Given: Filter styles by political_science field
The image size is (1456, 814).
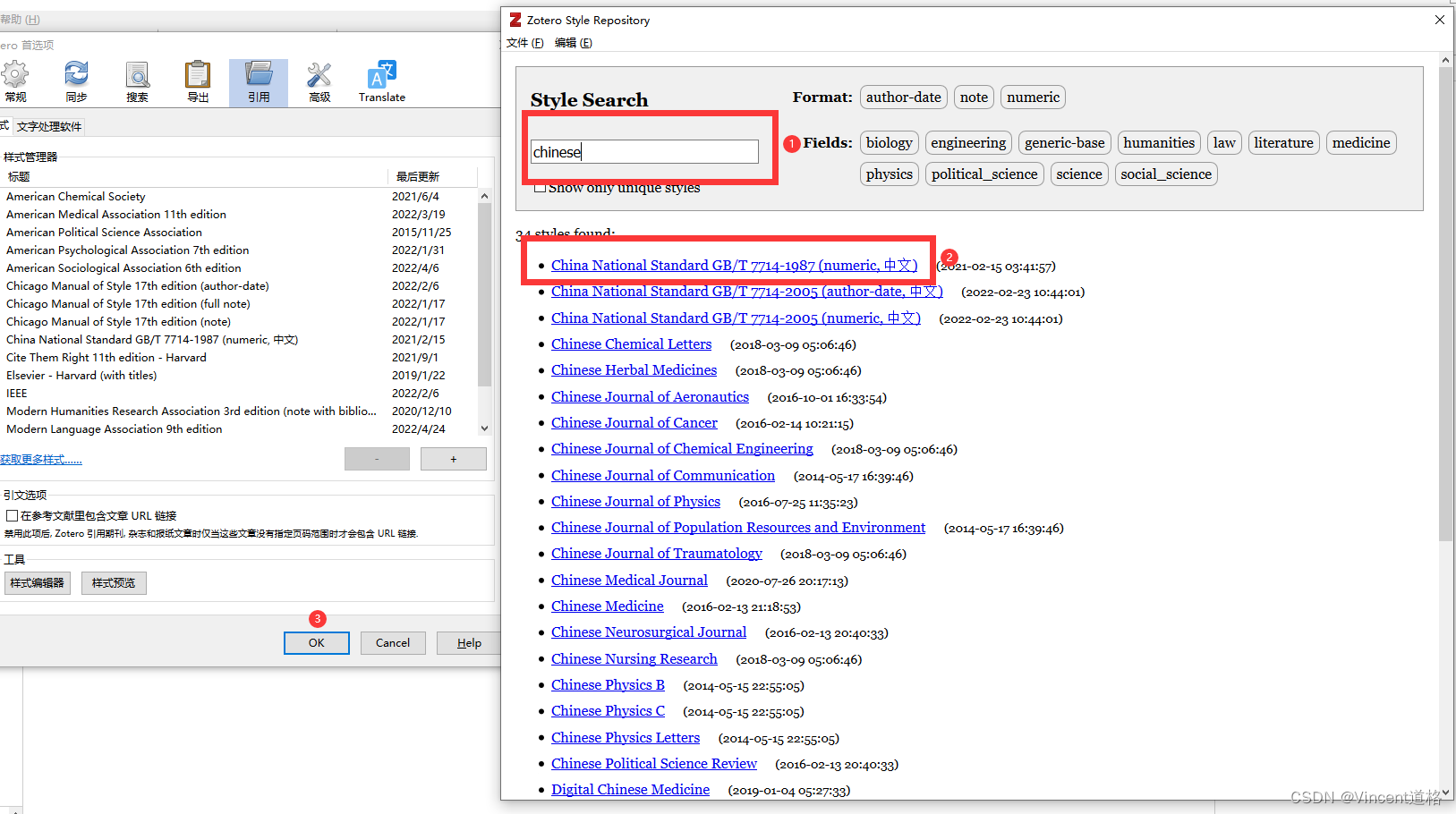Looking at the screenshot, I should click(x=984, y=174).
